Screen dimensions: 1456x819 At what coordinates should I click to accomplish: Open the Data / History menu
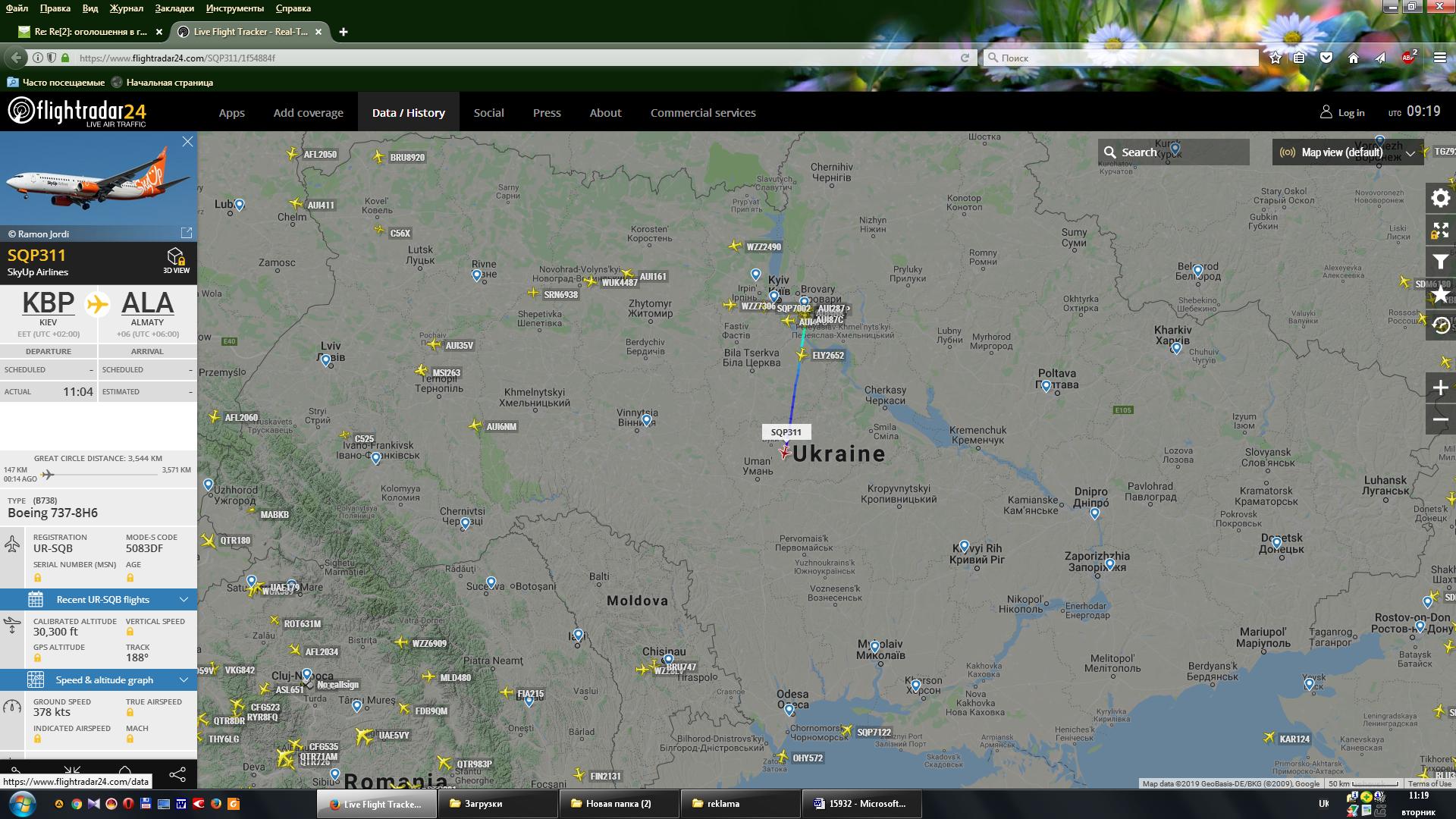point(408,113)
